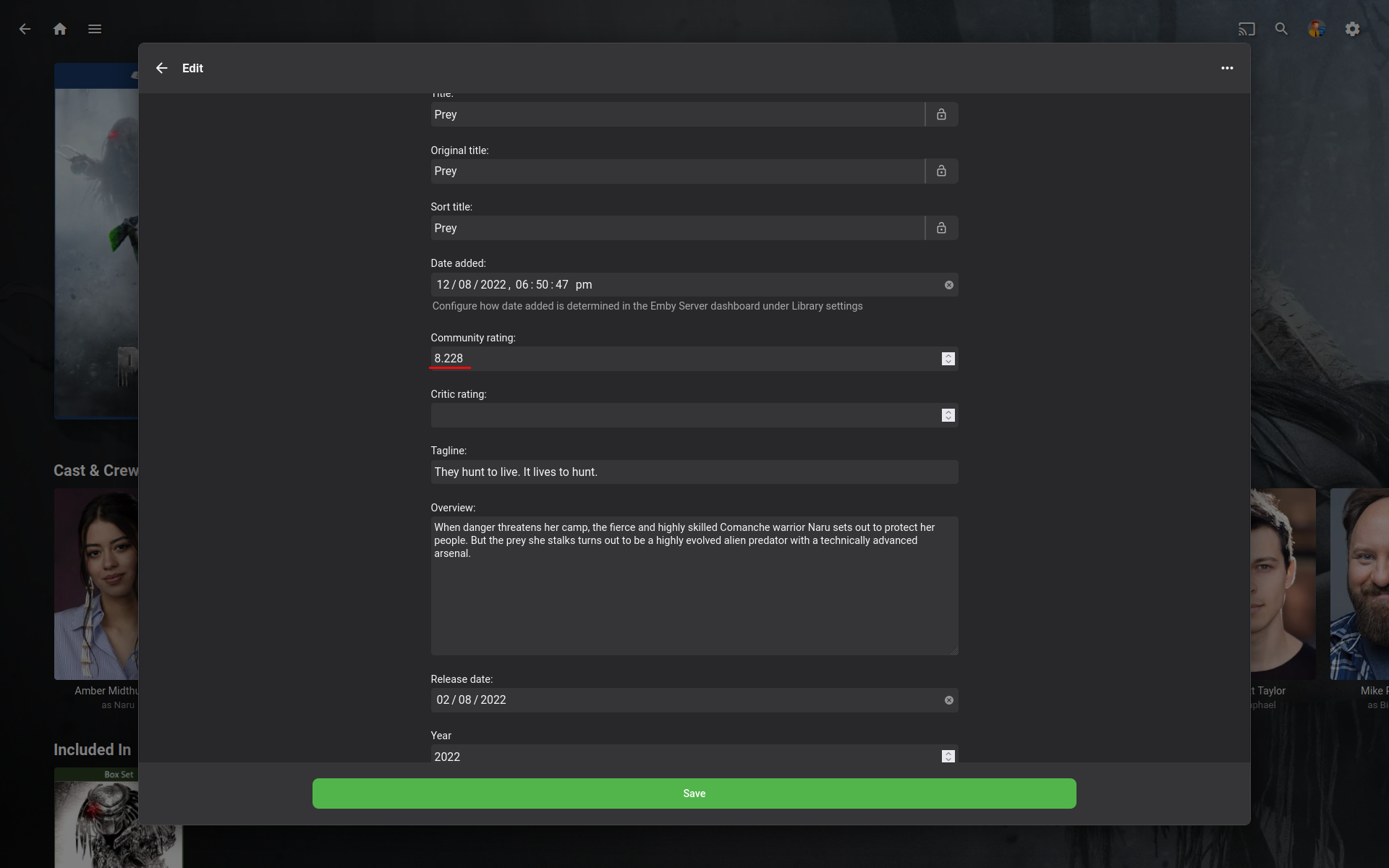The width and height of the screenshot is (1389, 868).
Task: Click into the Tagline text field
Action: (x=693, y=472)
